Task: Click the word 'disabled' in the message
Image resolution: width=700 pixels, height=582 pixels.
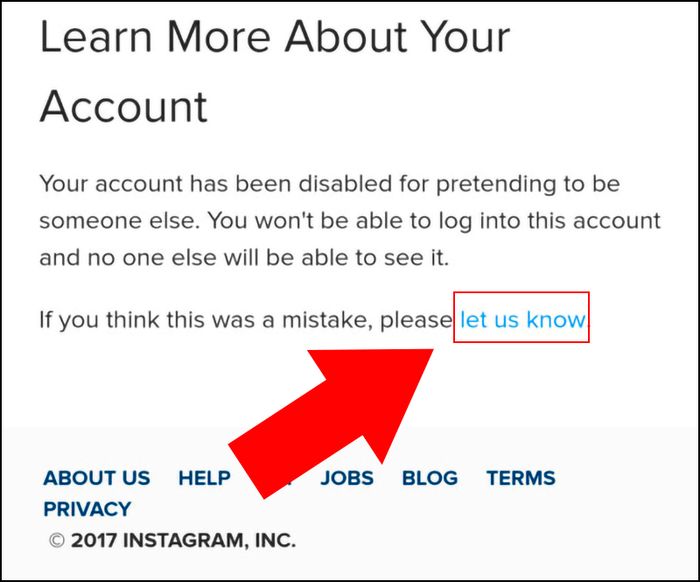Action: click(345, 183)
